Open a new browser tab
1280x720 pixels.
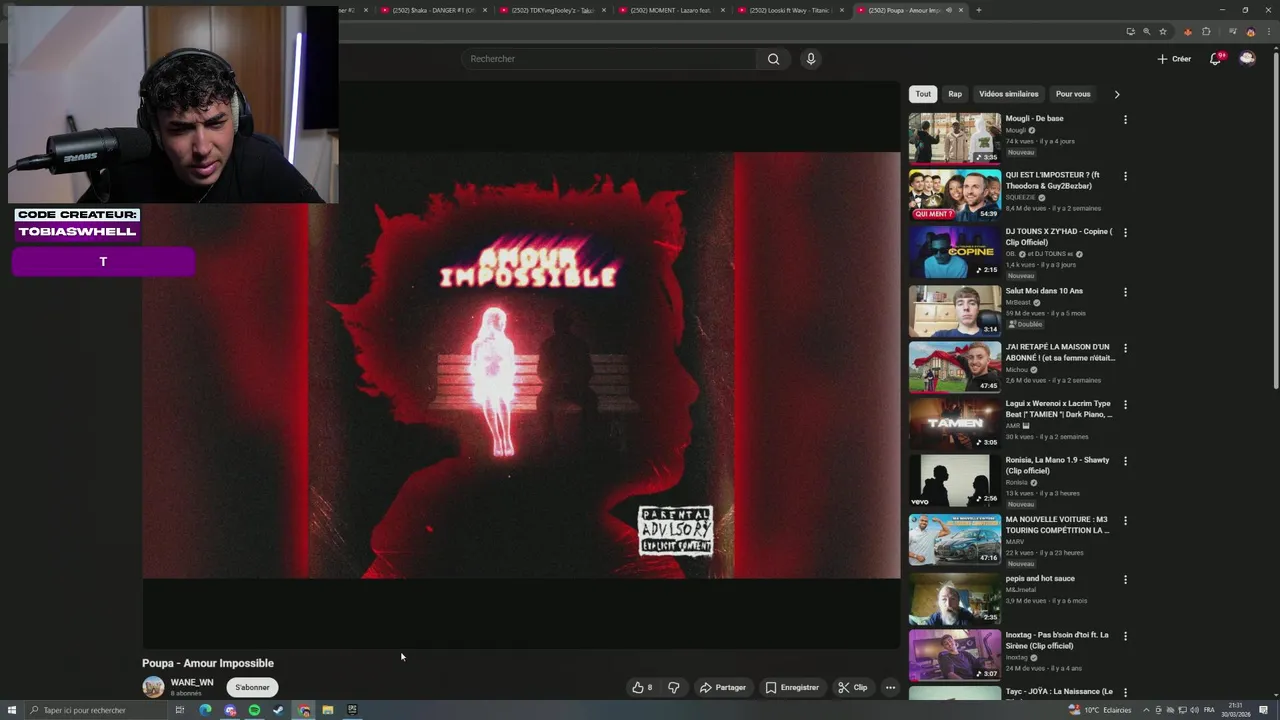pos(978,10)
